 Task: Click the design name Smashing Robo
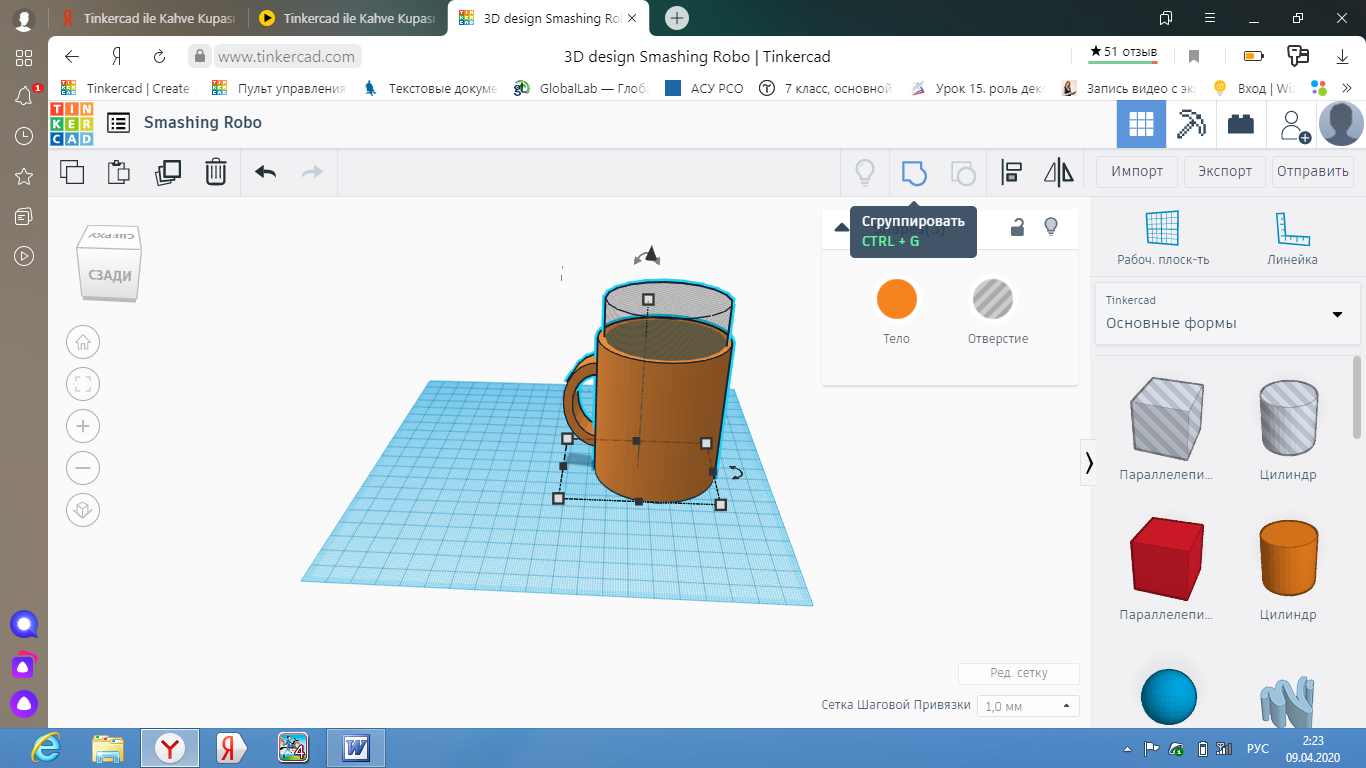click(x=203, y=122)
